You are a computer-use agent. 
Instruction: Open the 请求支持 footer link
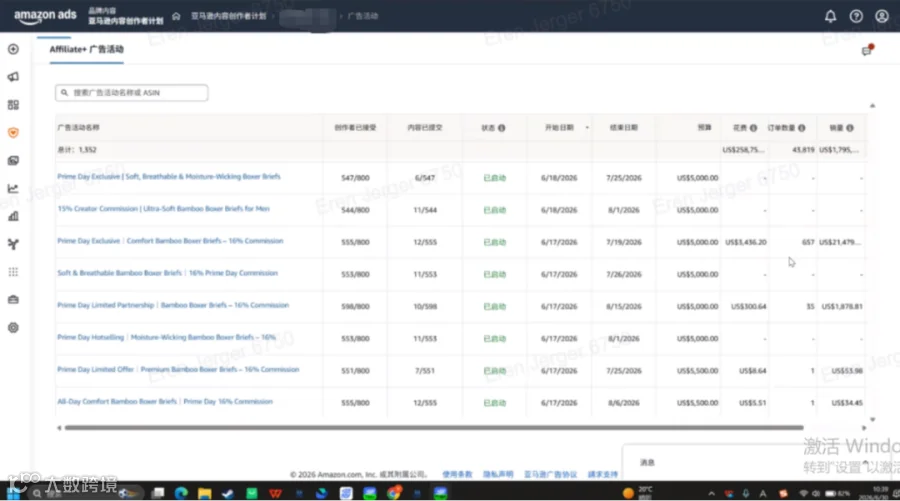click(x=603, y=475)
